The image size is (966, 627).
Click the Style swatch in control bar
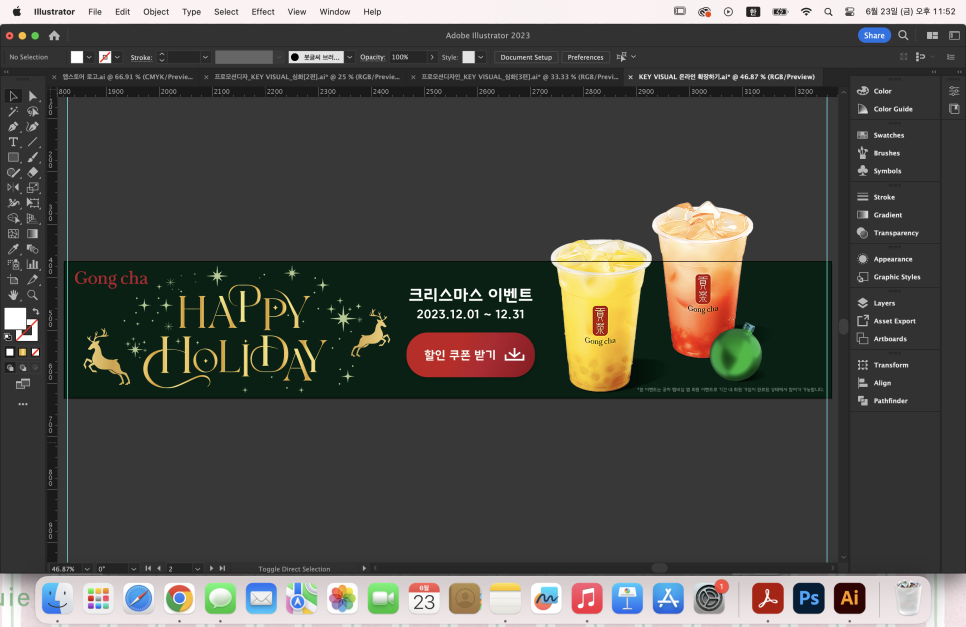click(x=468, y=57)
